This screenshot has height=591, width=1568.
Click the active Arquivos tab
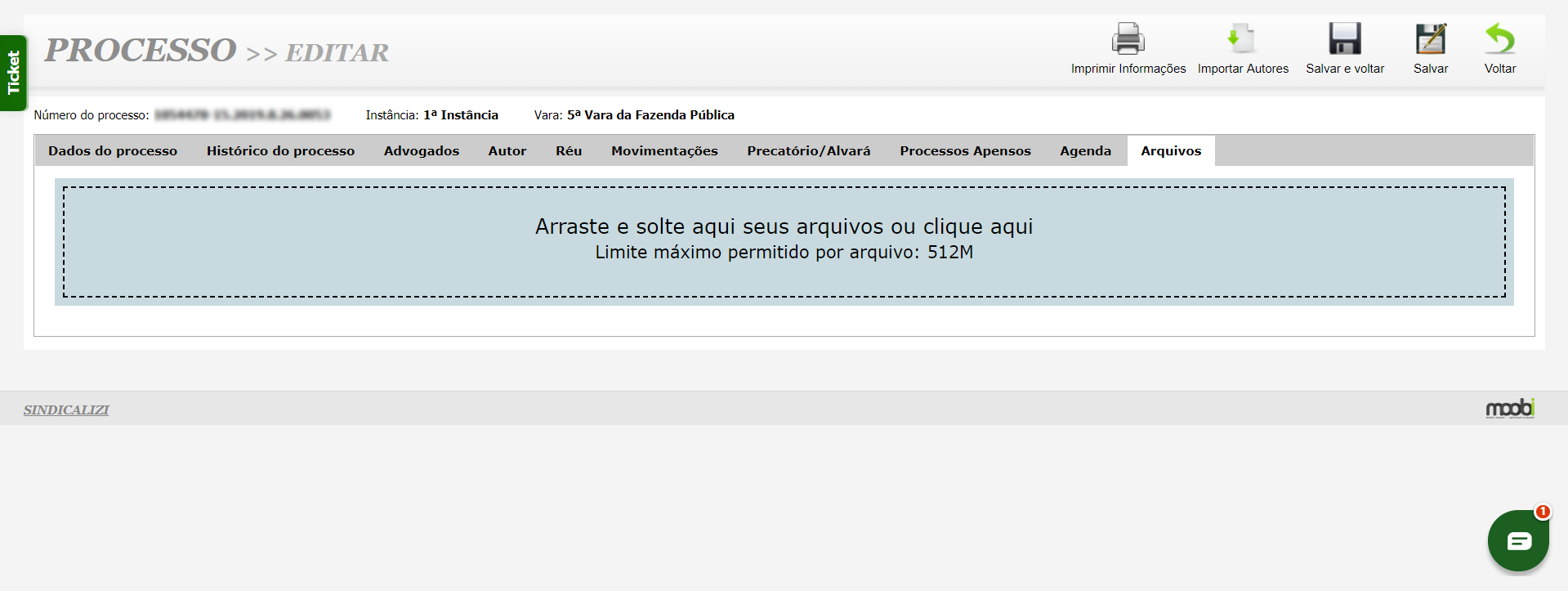point(1171,151)
